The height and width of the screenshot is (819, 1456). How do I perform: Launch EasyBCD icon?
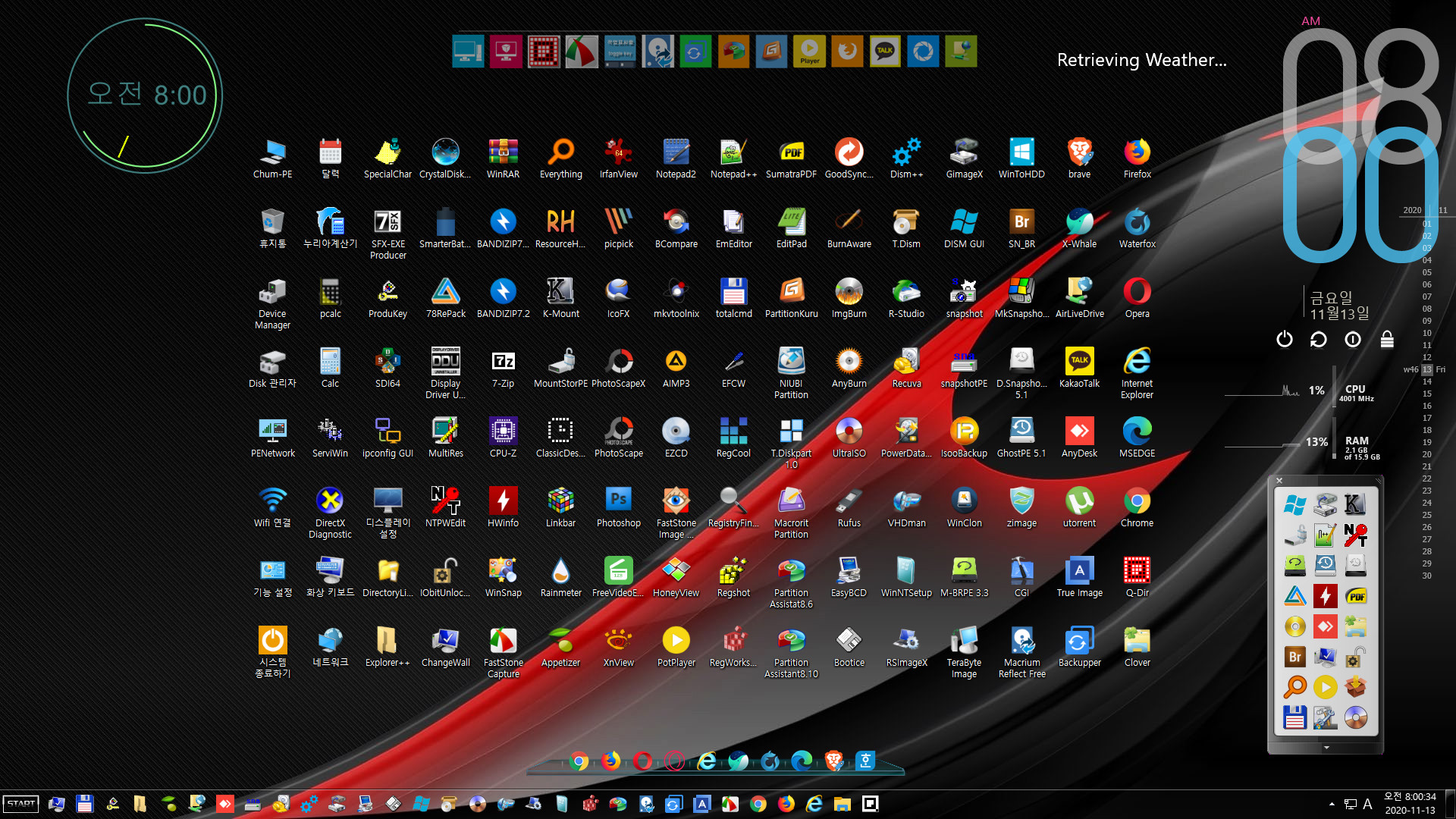coord(849,578)
